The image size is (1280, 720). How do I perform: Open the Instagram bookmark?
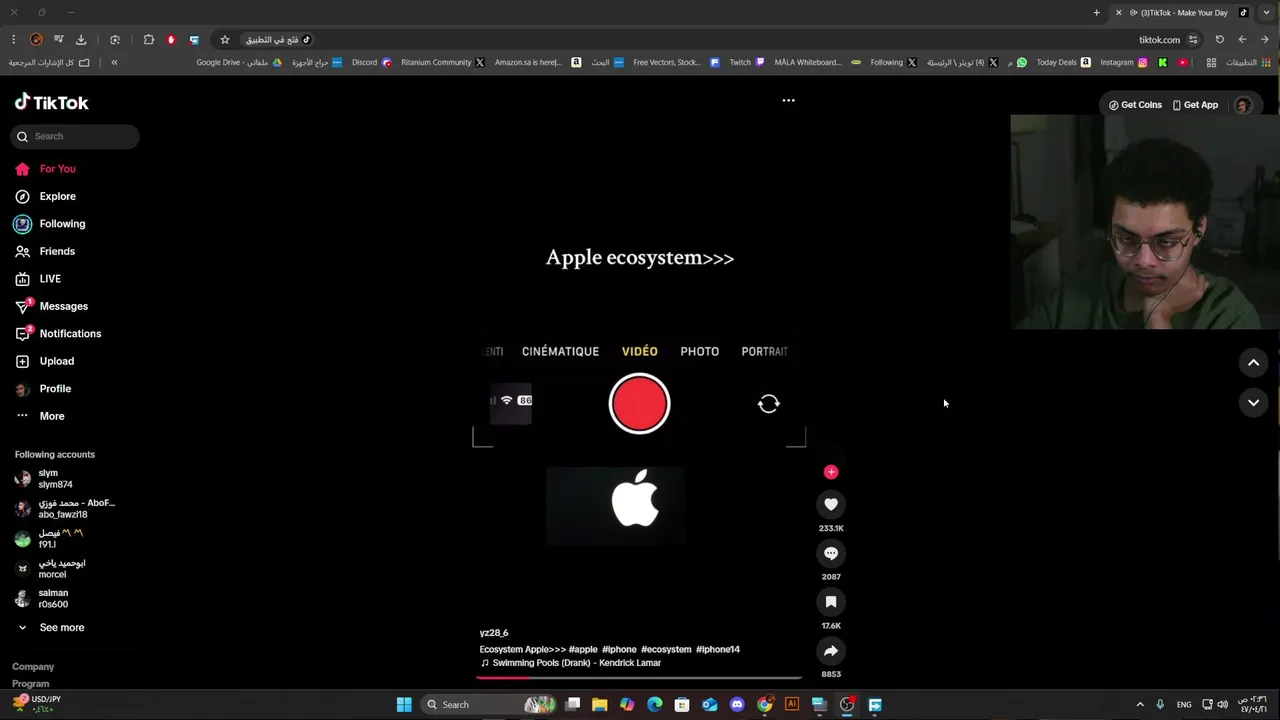1124,62
